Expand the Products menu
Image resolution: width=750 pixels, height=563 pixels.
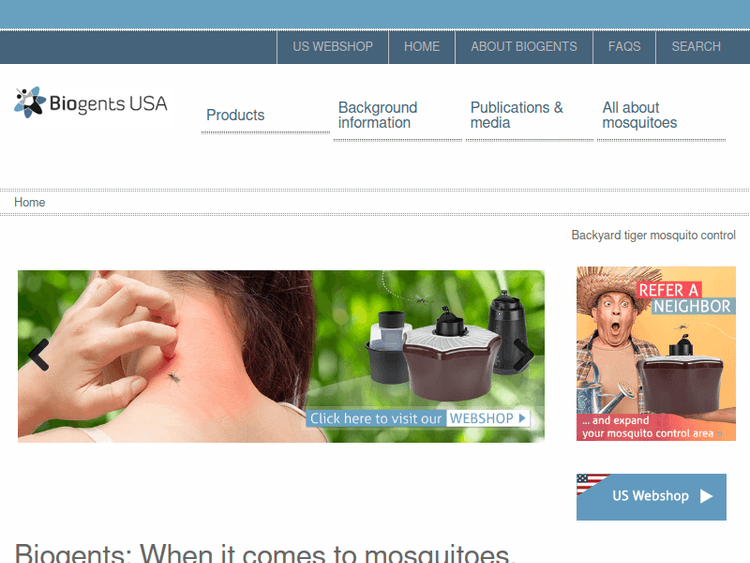pos(235,115)
